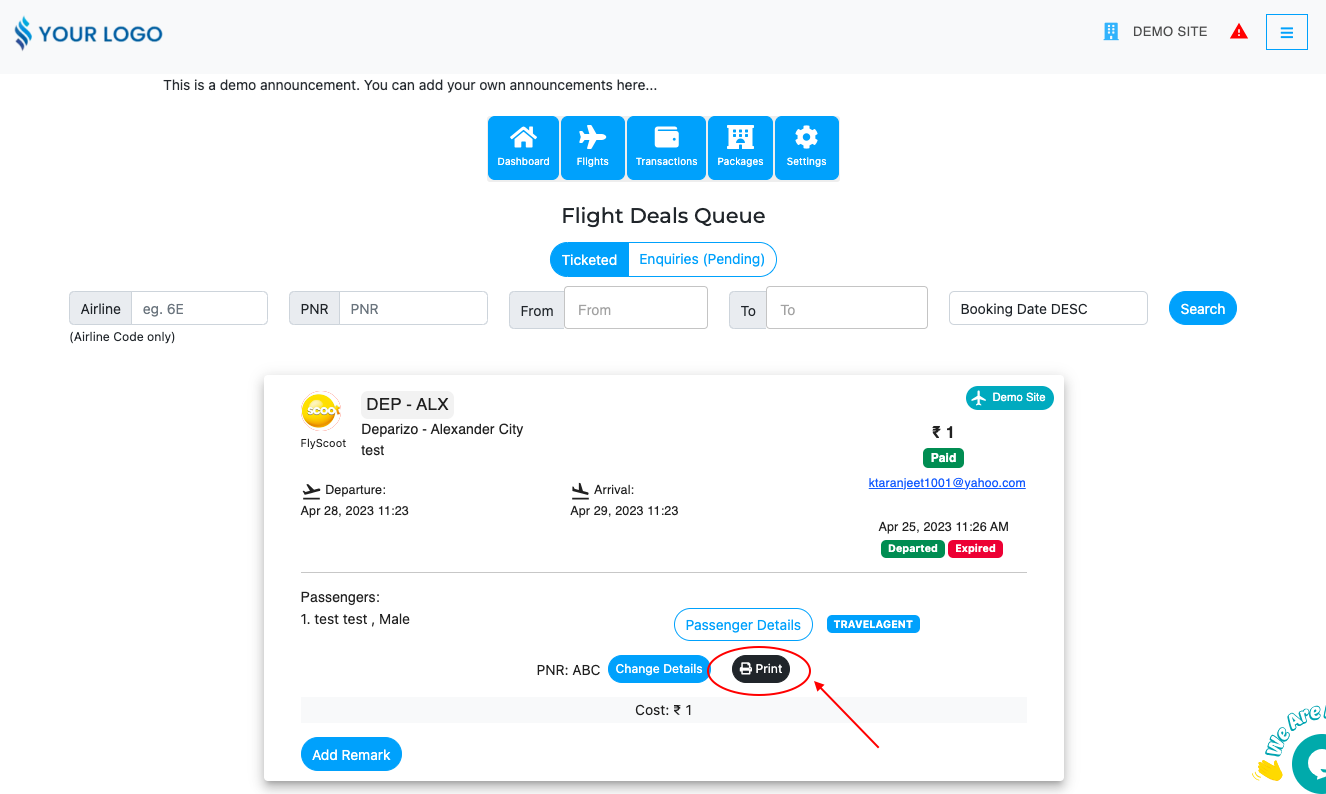Focus the PNR search input
The height and width of the screenshot is (794, 1326).
(412, 309)
